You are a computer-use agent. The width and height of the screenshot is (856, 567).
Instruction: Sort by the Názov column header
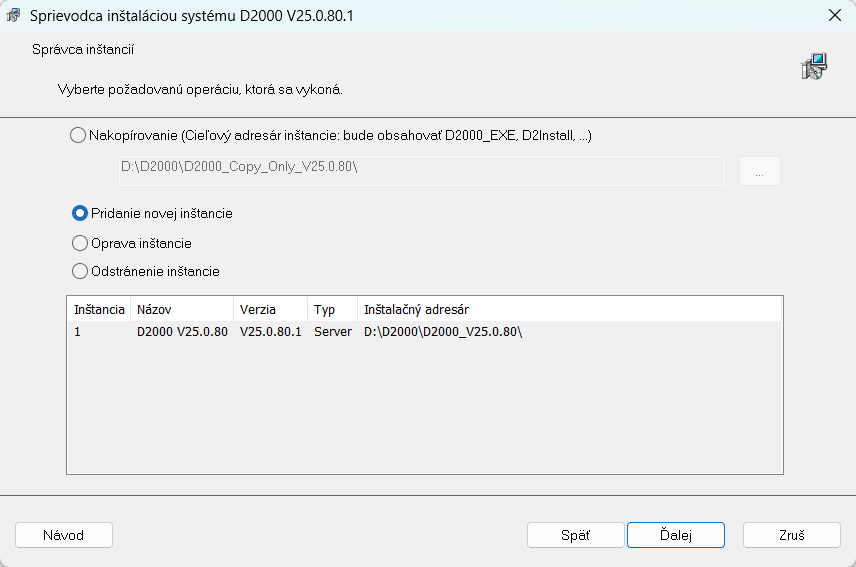click(181, 310)
